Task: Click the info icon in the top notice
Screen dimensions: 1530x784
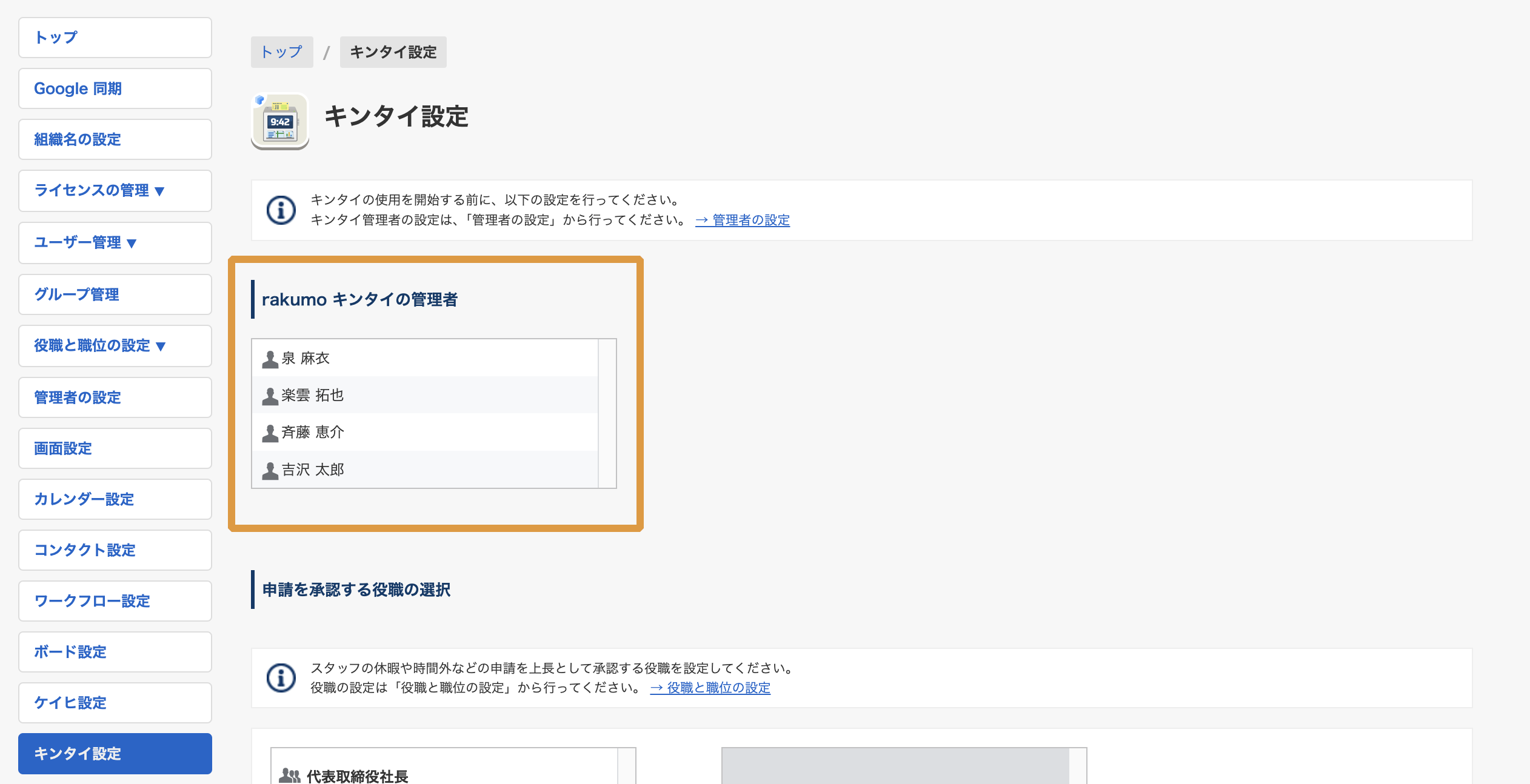Action: point(281,210)
